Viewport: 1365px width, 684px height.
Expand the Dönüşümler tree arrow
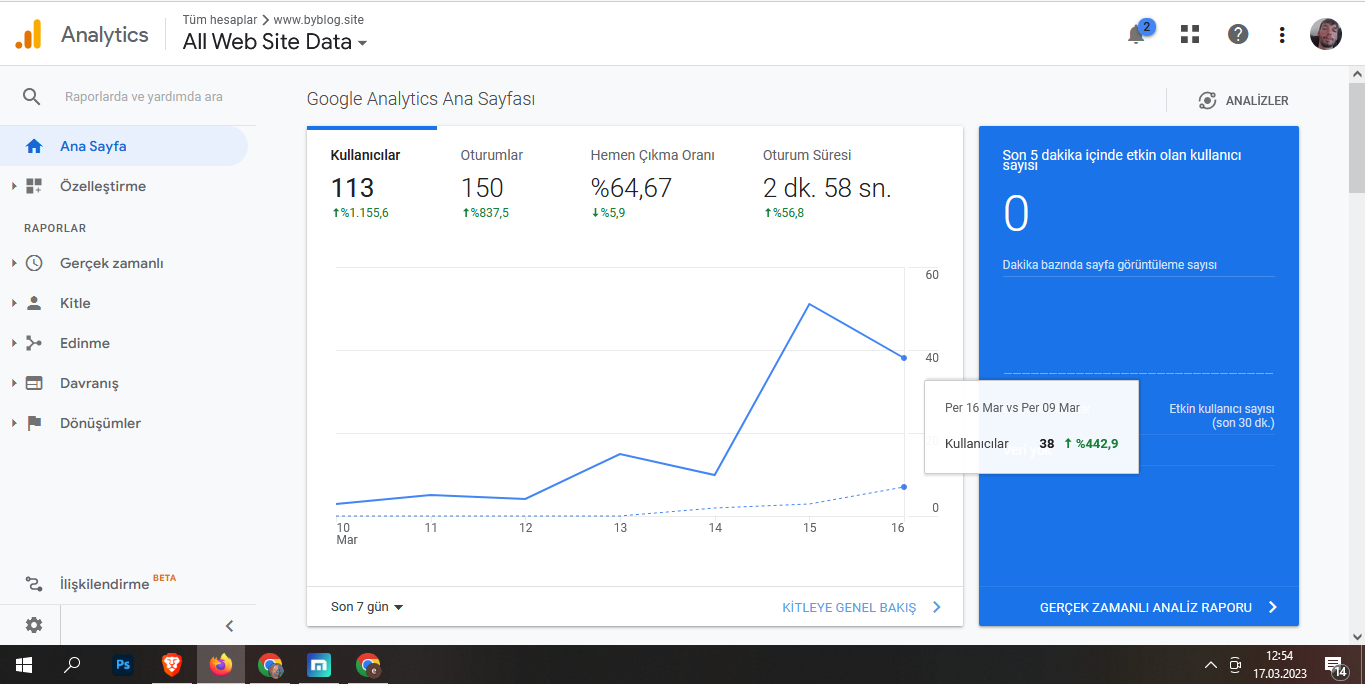(x=14, y=423)
